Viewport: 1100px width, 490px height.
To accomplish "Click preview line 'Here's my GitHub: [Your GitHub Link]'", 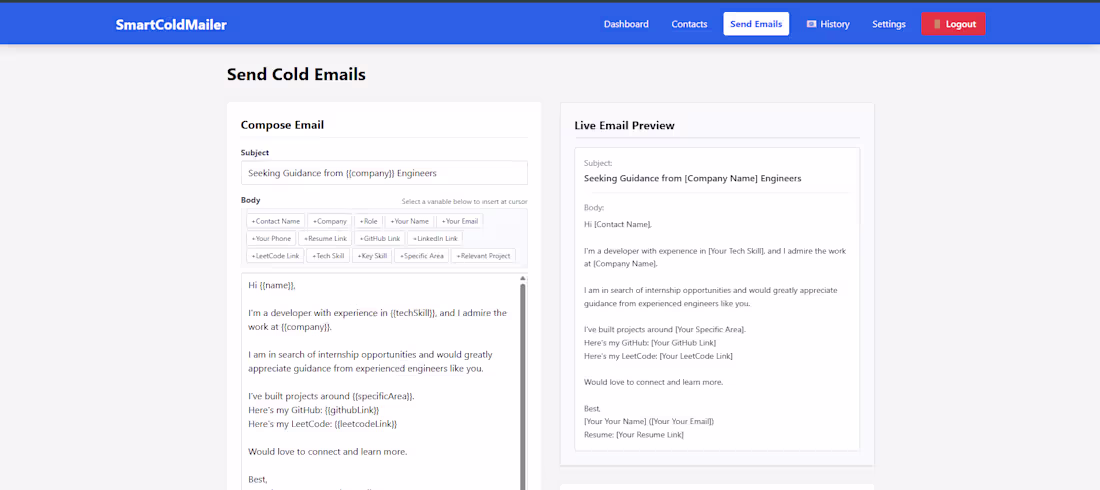I will (x=650, y=343).
